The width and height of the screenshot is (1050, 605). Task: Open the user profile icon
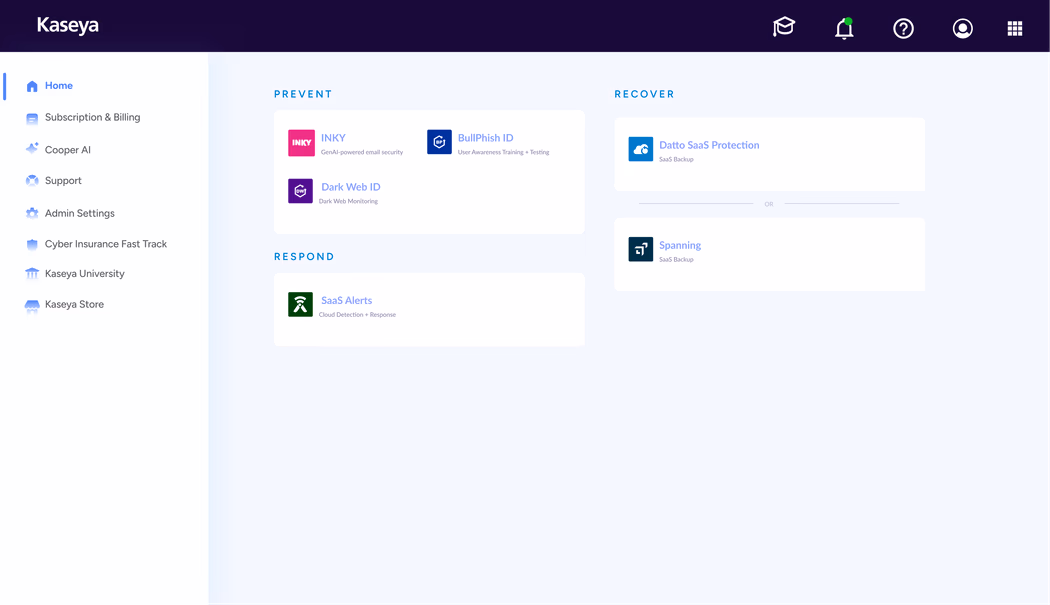[x=962, y=28]
